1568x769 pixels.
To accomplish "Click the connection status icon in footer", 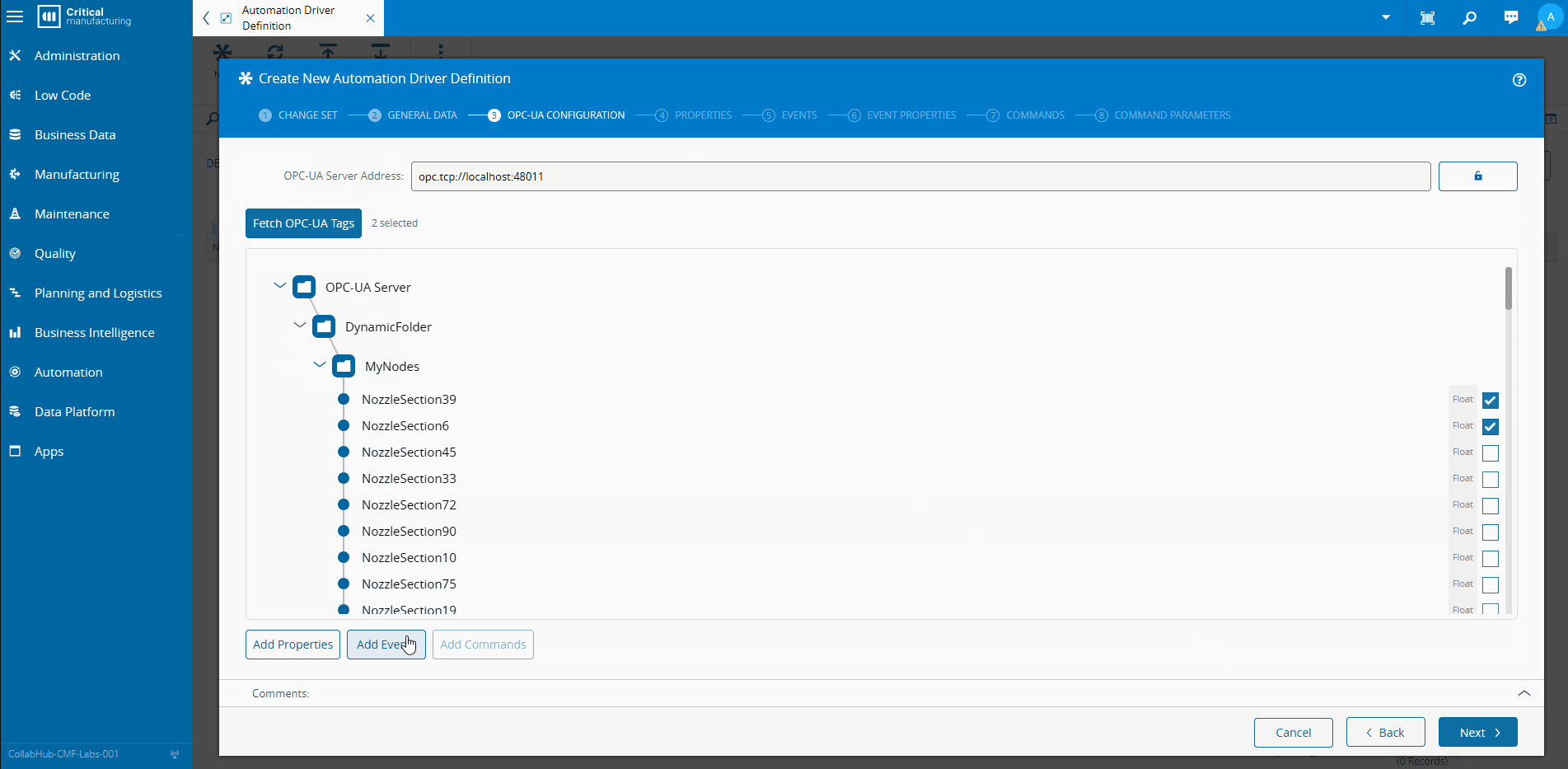I will point(175,754).
